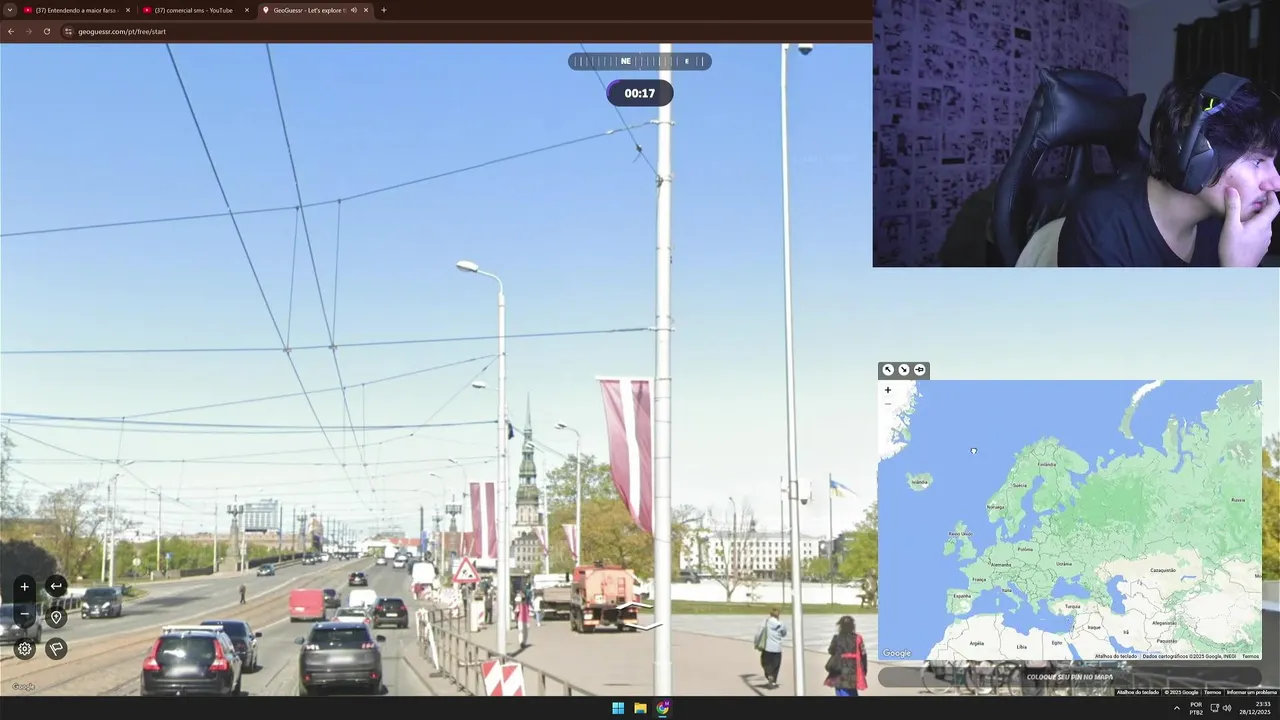Open Windows Start menu

coord(618,708)
